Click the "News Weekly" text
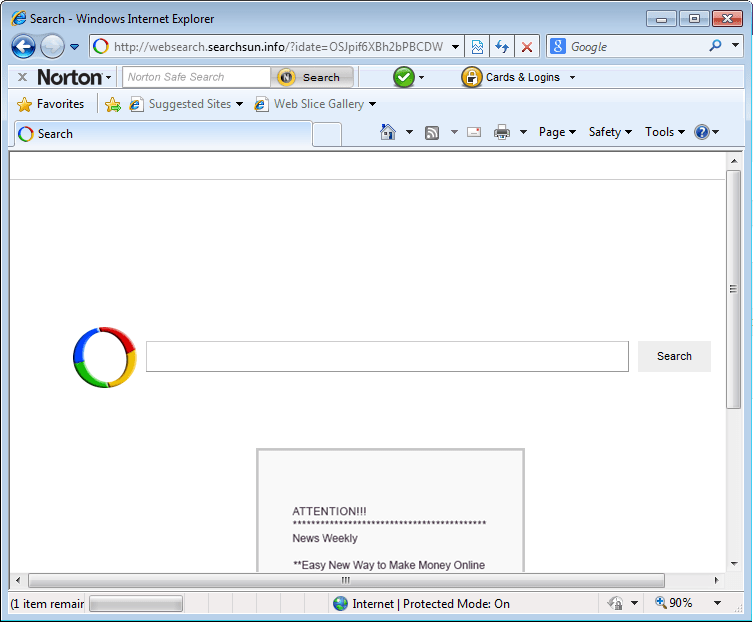The width and height of the screenshot is (753, 622). click(325, 538)
